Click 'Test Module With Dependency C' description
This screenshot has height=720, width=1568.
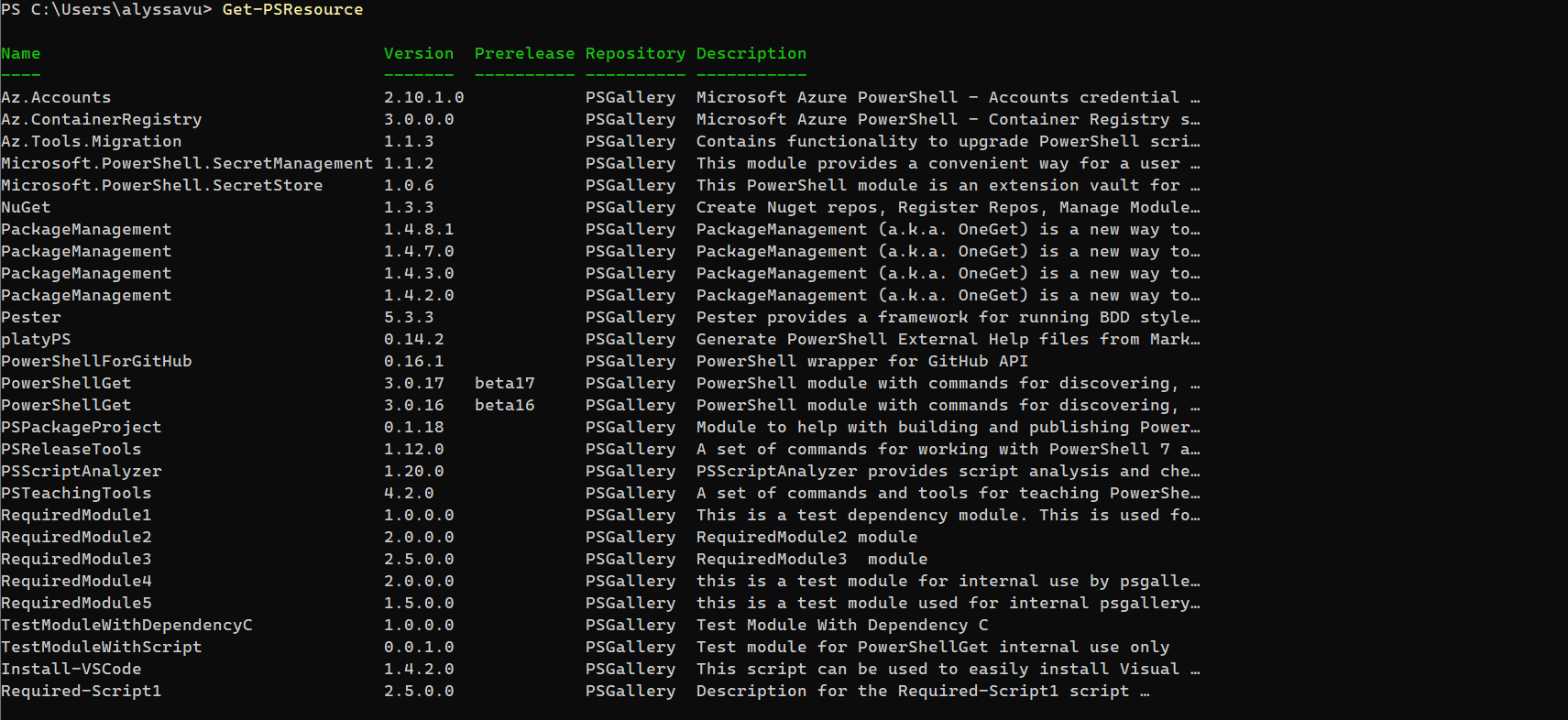click(842, 625)
